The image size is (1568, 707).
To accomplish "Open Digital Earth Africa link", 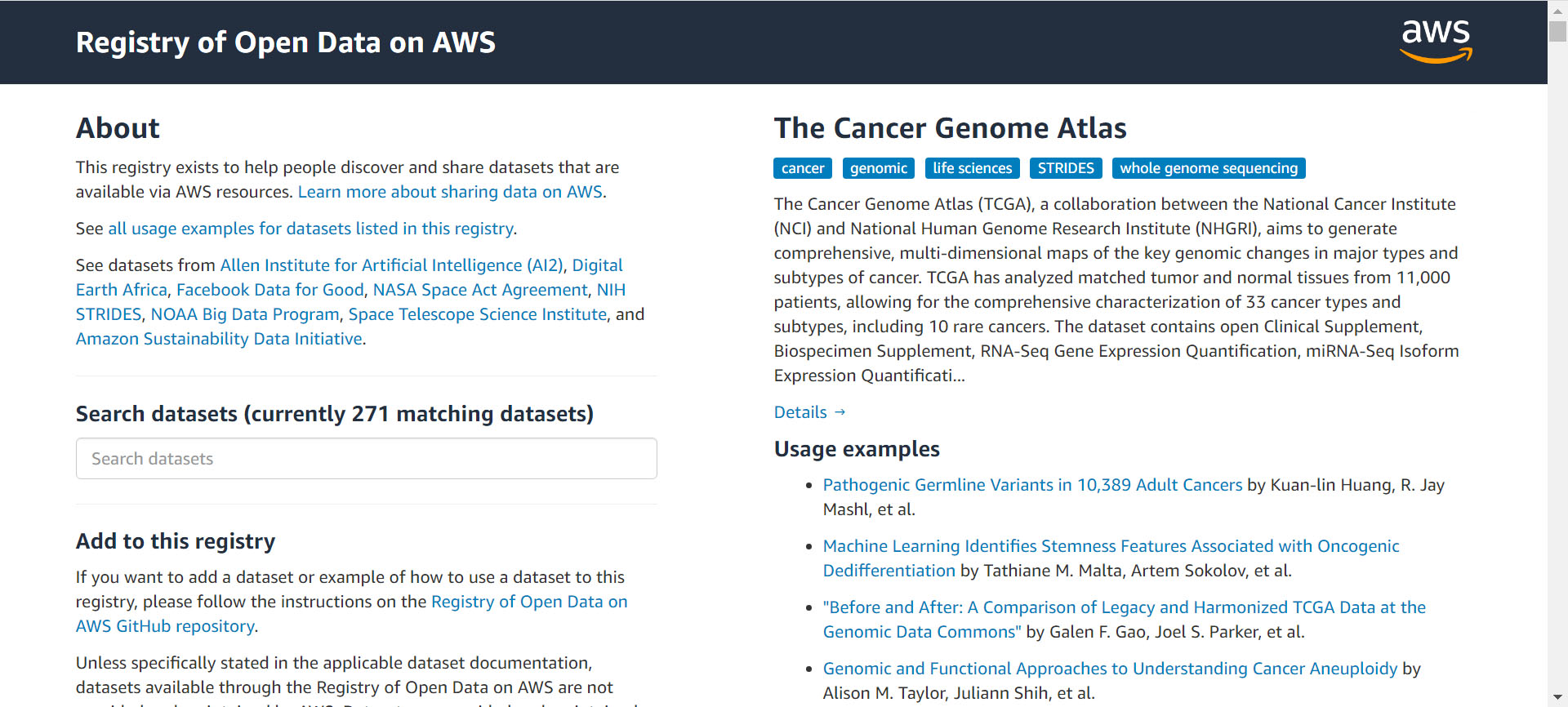I will (x=597, y=265).
